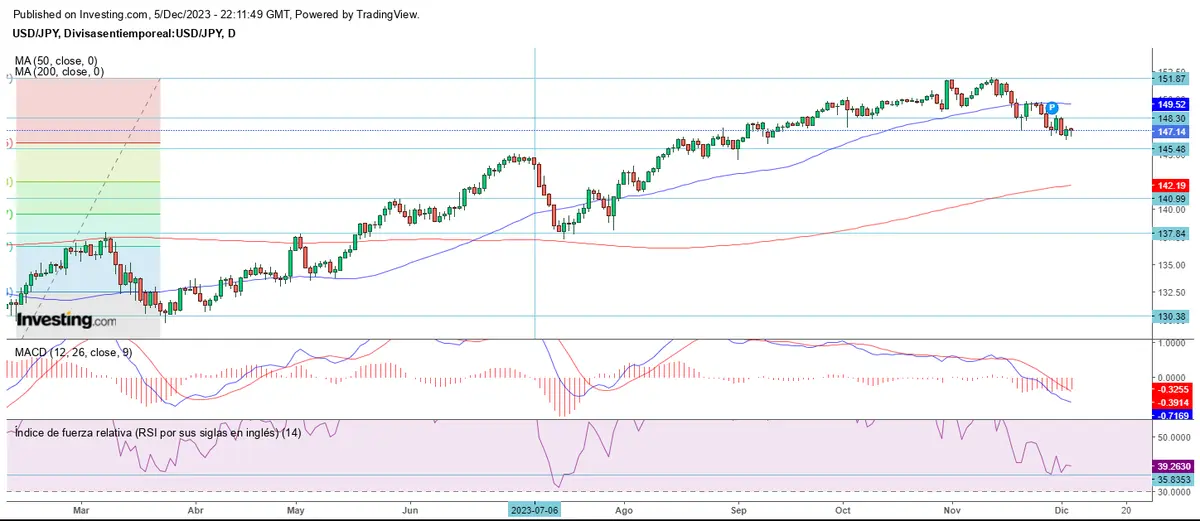The width and height of the screenshot is (1200, 521).
Task: Click the 137.84 horizontal level label
Action: [x=1171, y=233]
